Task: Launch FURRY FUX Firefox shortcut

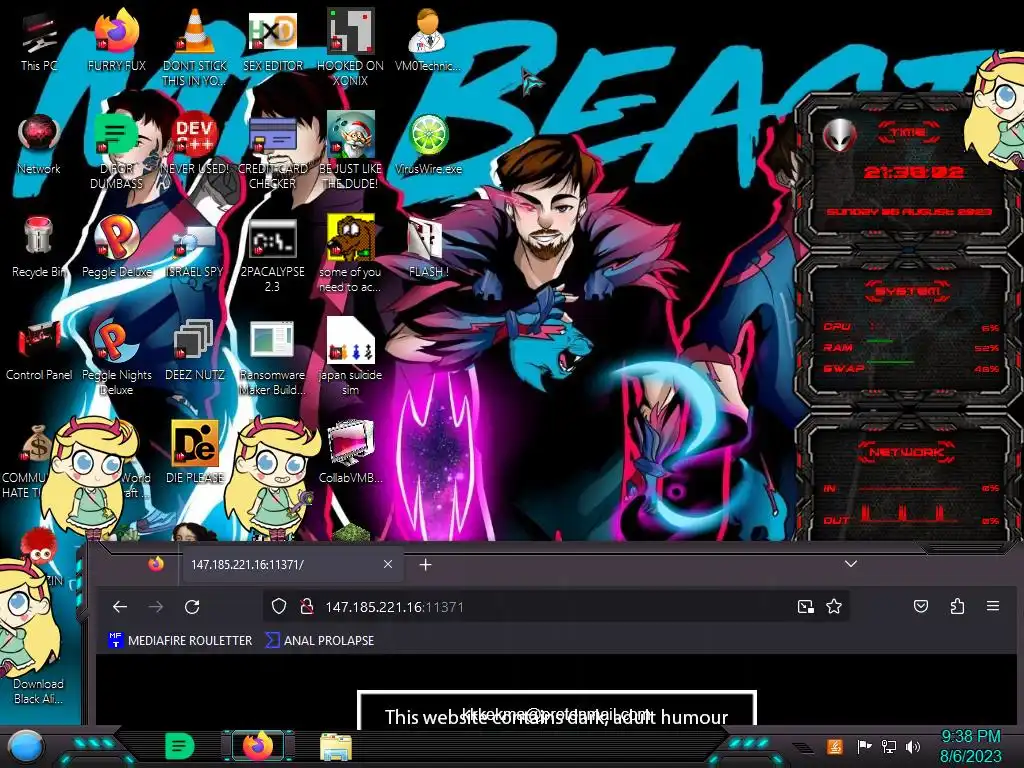Action: 116,40
